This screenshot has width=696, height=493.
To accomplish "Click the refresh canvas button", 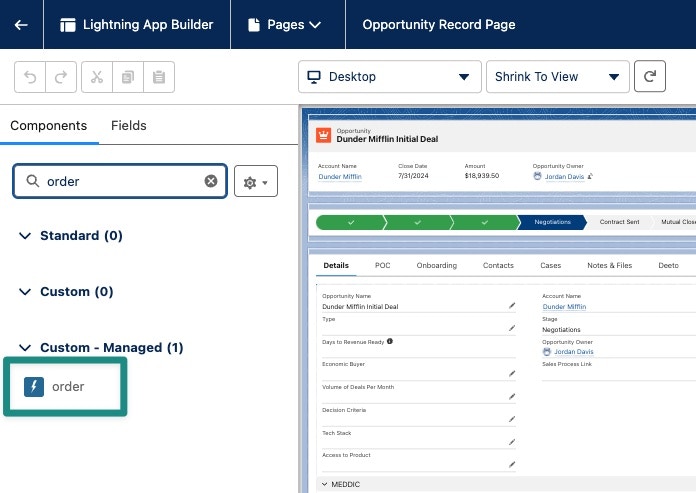I will point(650,76).
